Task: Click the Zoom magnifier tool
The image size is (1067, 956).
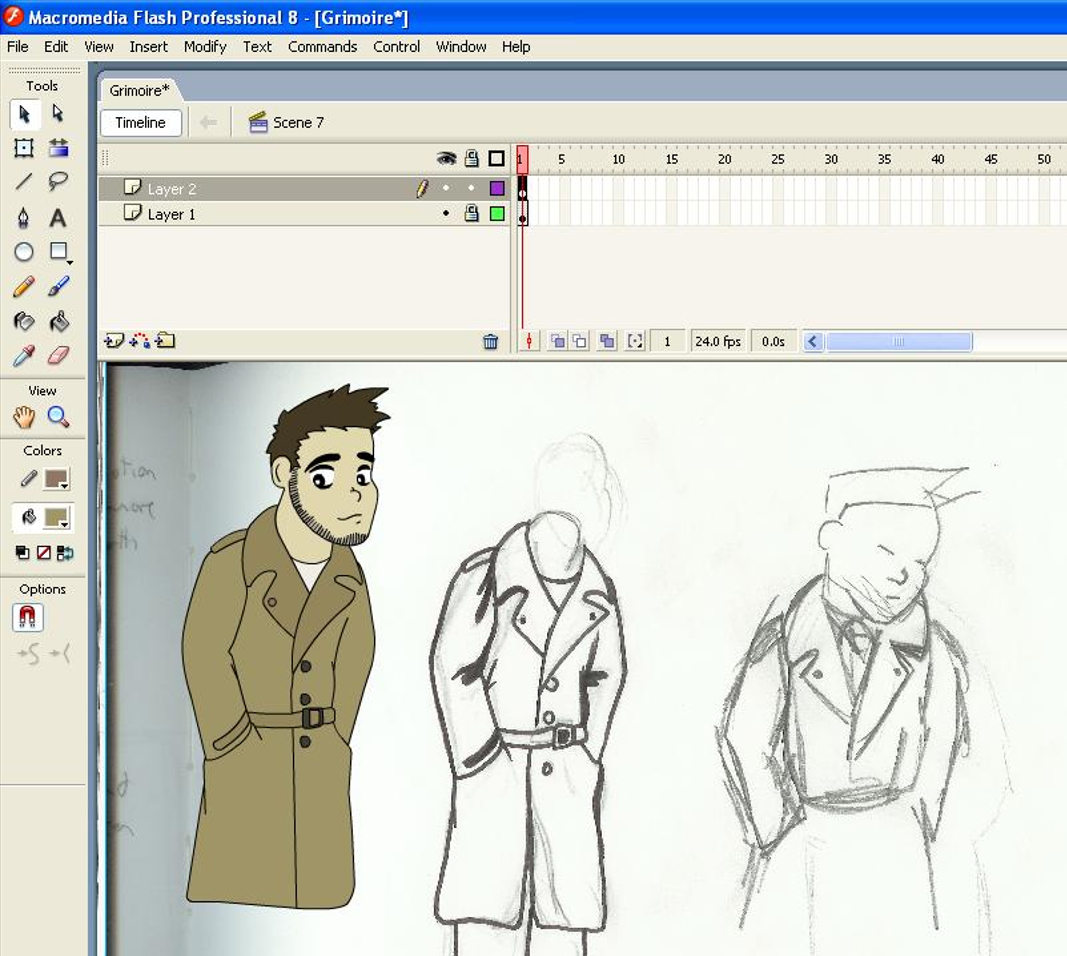Action: (x=58, y=417)
